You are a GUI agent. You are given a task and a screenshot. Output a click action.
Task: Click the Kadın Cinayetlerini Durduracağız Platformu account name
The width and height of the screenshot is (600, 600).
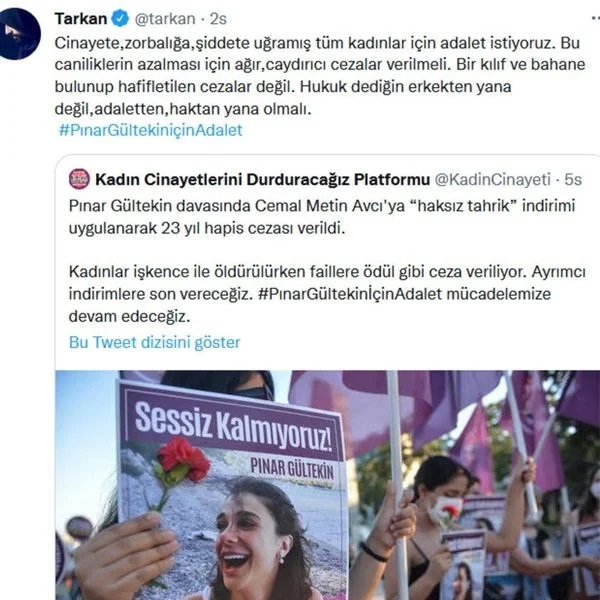click(x=262, y=179)
